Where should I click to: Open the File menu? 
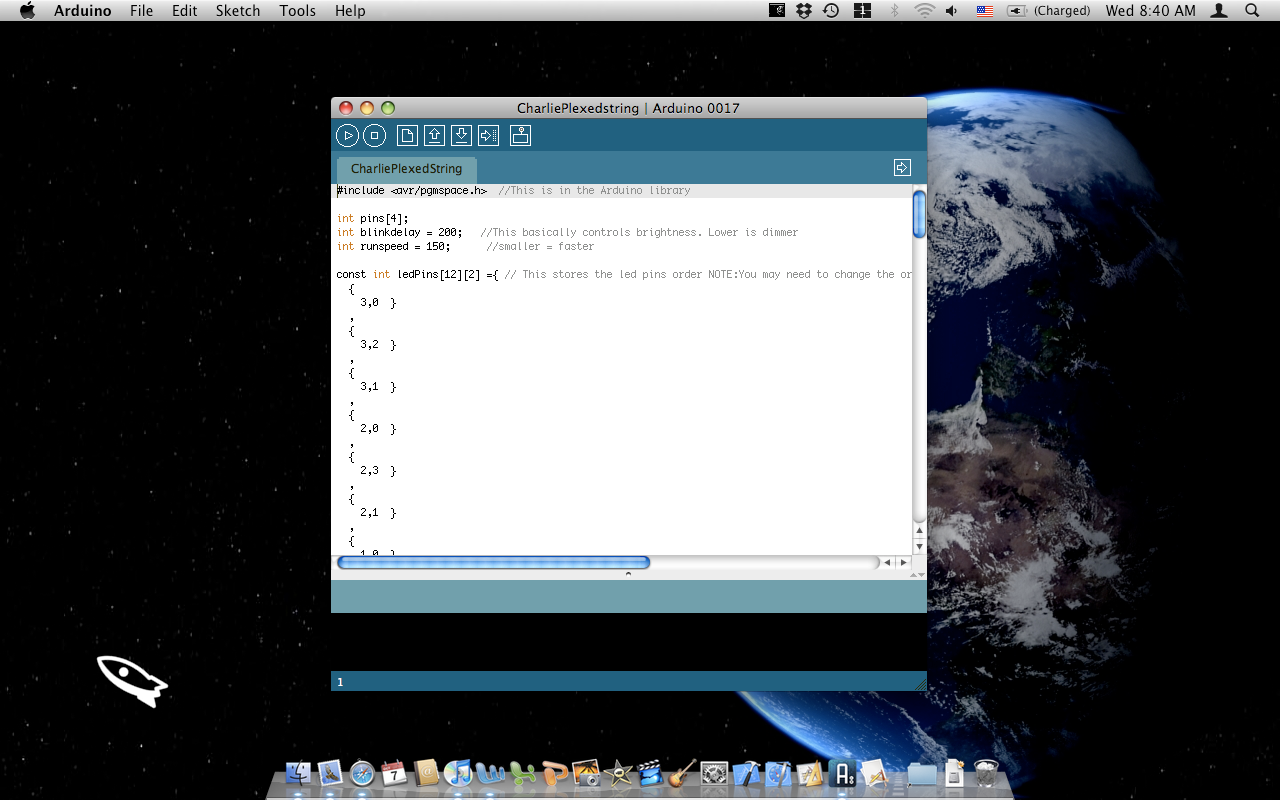(x=142, y=11)
